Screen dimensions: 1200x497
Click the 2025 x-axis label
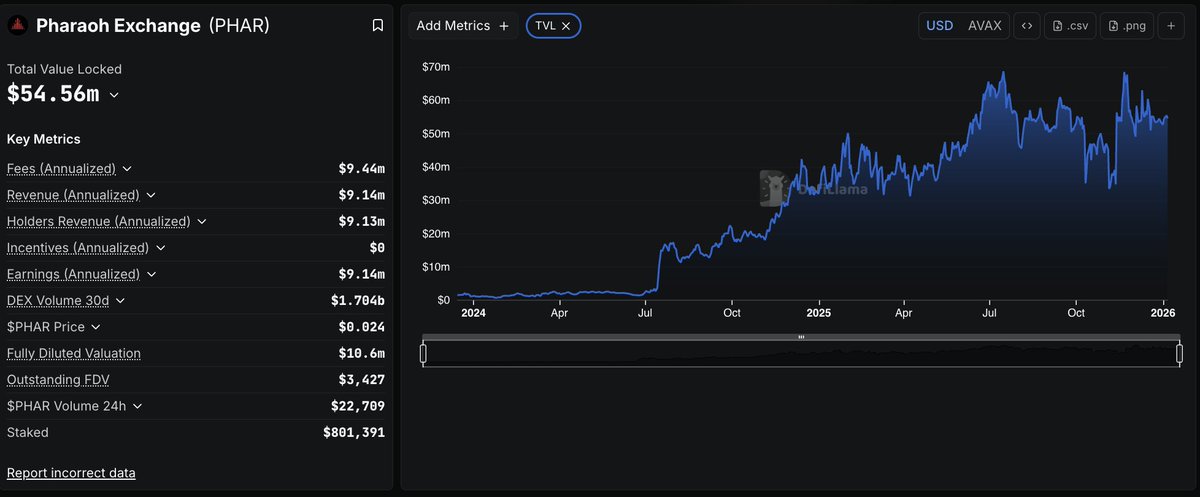click(818, 313)
